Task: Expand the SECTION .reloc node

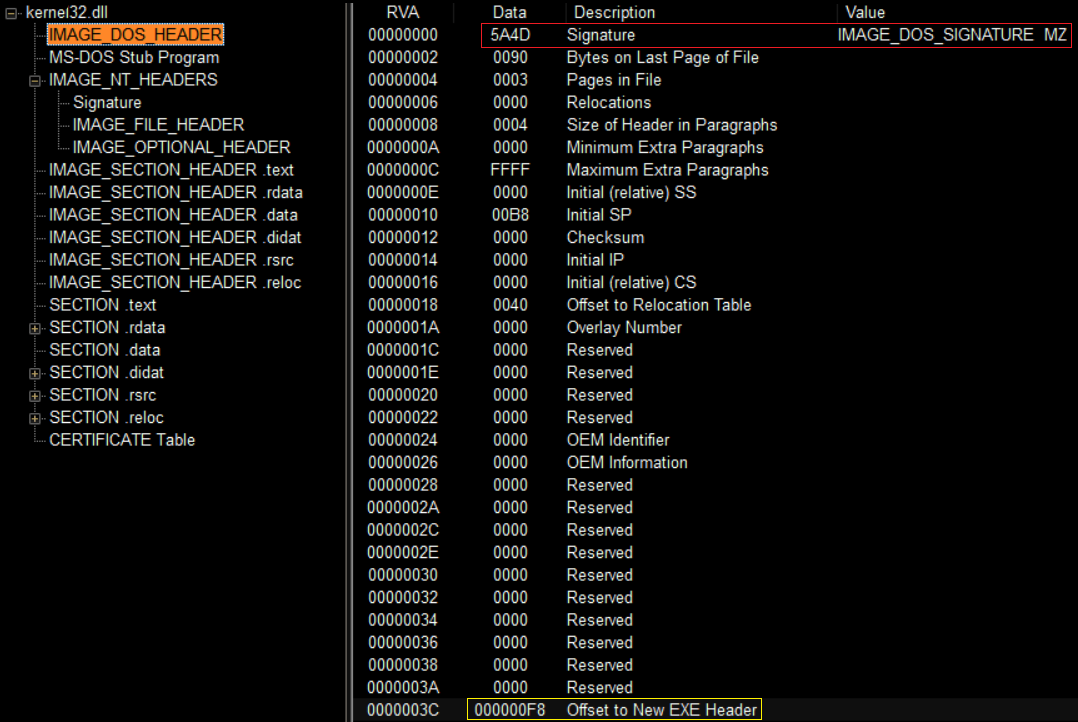Action: pyautogui.click(x=34, y=417)
